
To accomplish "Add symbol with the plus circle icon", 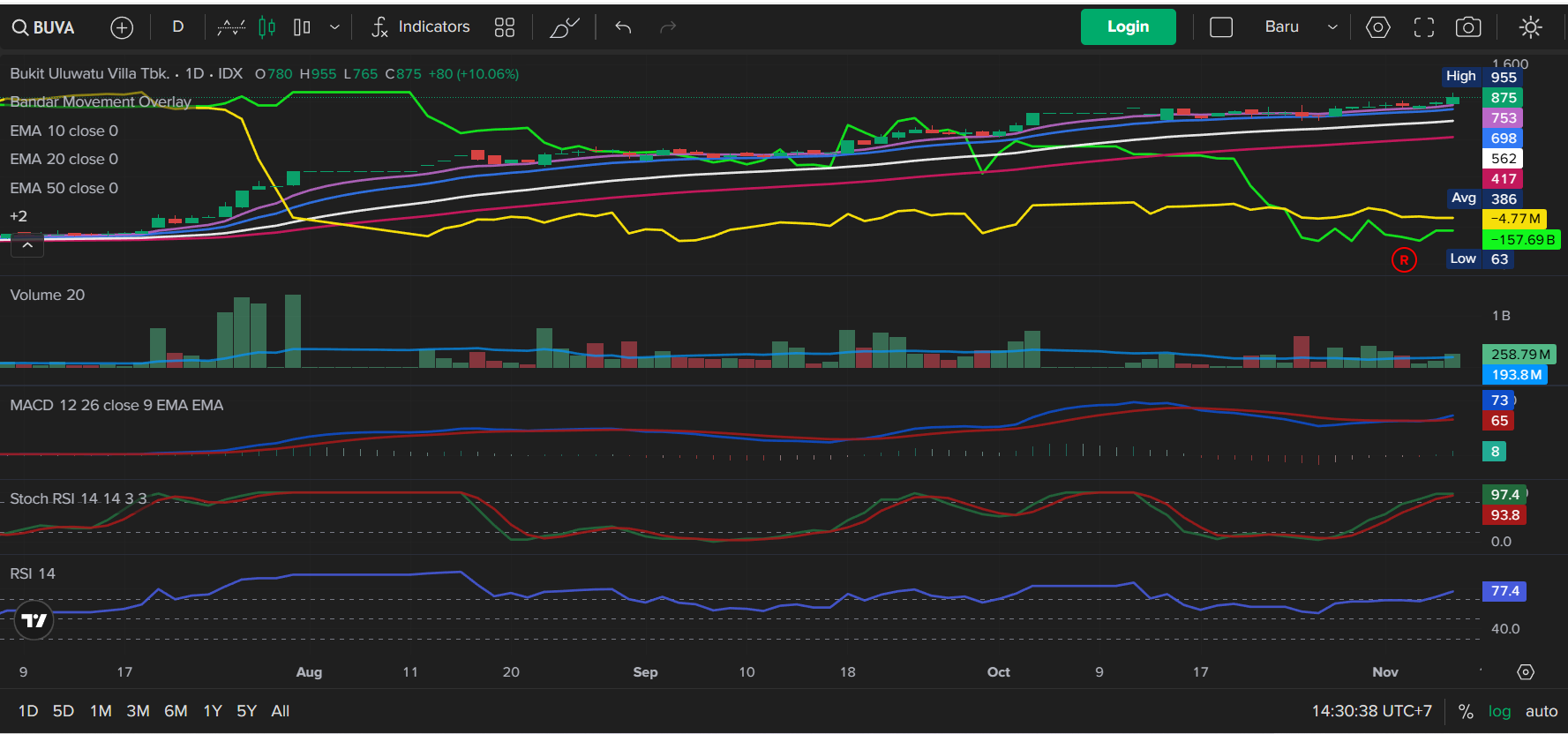I will pos(122,28).
